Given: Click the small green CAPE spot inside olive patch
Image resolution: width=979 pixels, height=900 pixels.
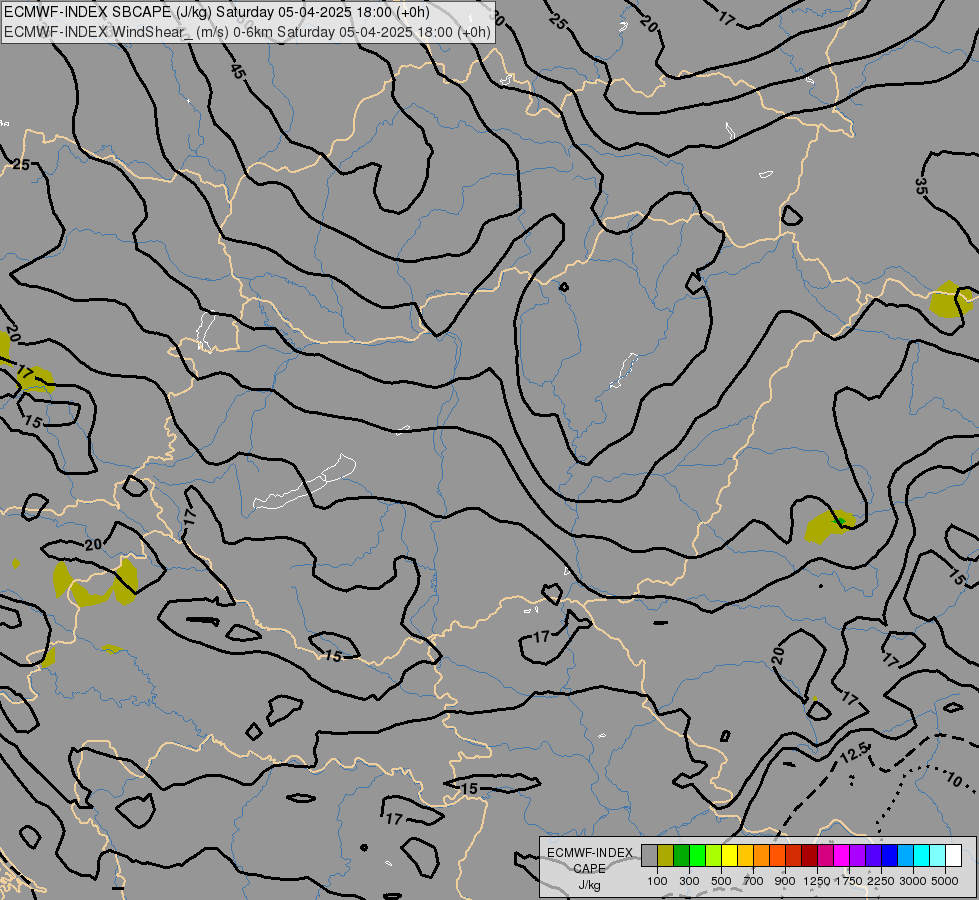Looking at the screenshot, I should (x=840, y=520).
